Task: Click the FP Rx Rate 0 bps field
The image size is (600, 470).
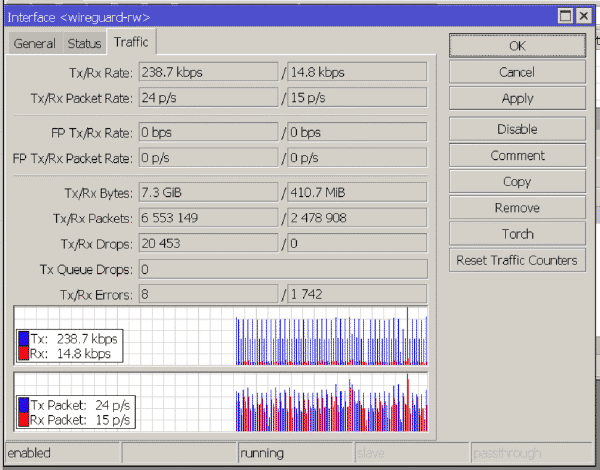Action: (357, 132)
